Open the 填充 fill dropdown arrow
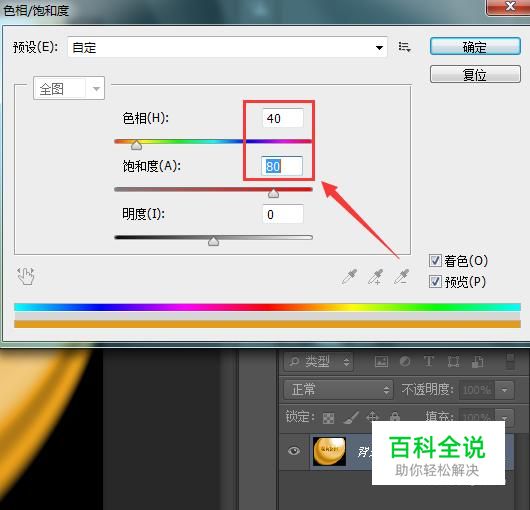 point(504,417)
